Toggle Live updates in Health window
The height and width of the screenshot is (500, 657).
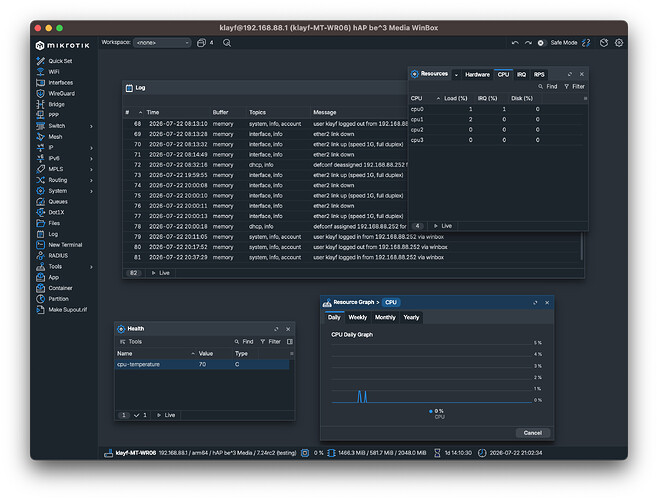click(166, 415)
